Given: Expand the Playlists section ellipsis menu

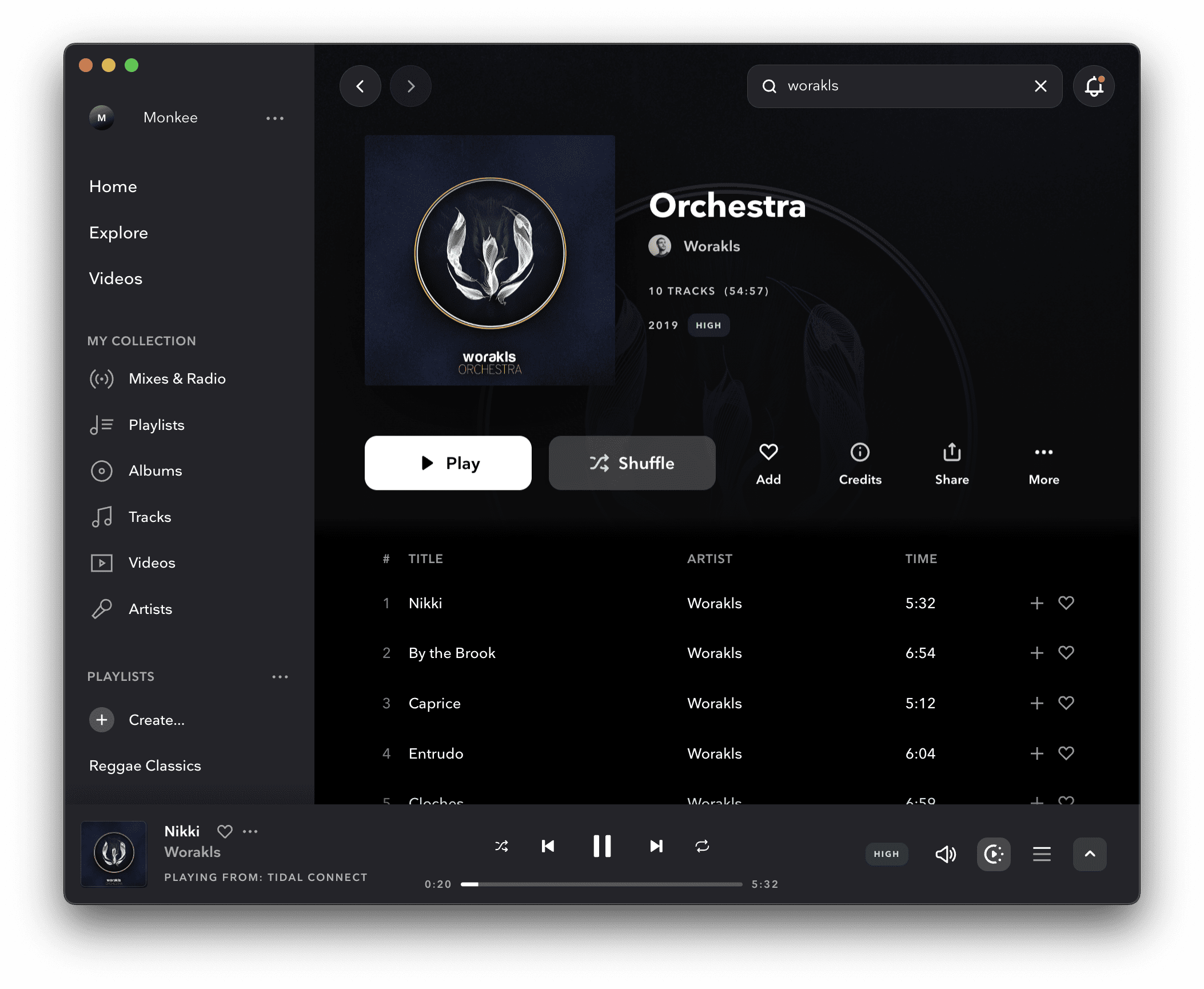Looking at the screenshot, I should coord(278,676).
